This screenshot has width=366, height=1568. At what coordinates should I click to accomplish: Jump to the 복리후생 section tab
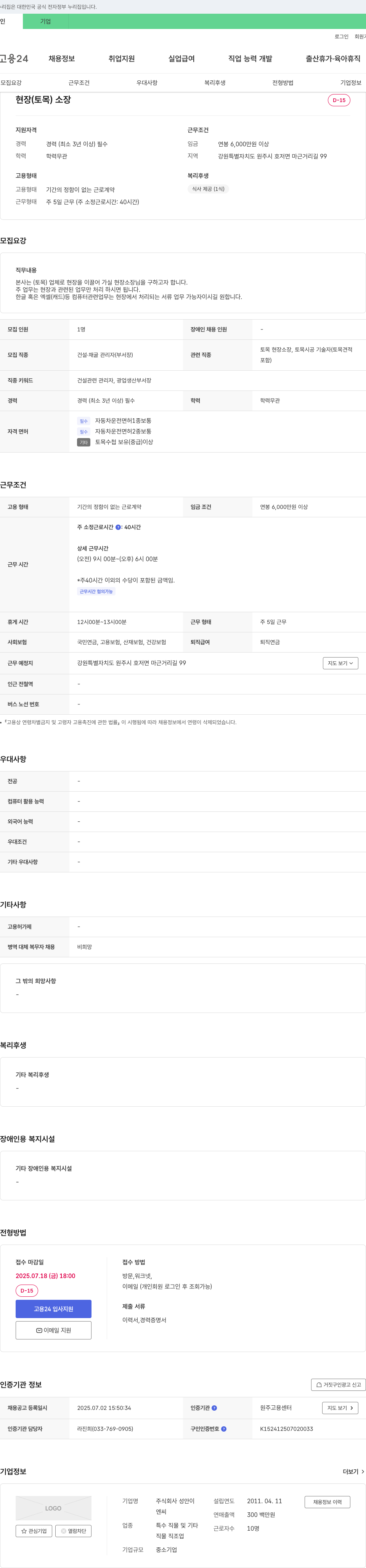215,83
